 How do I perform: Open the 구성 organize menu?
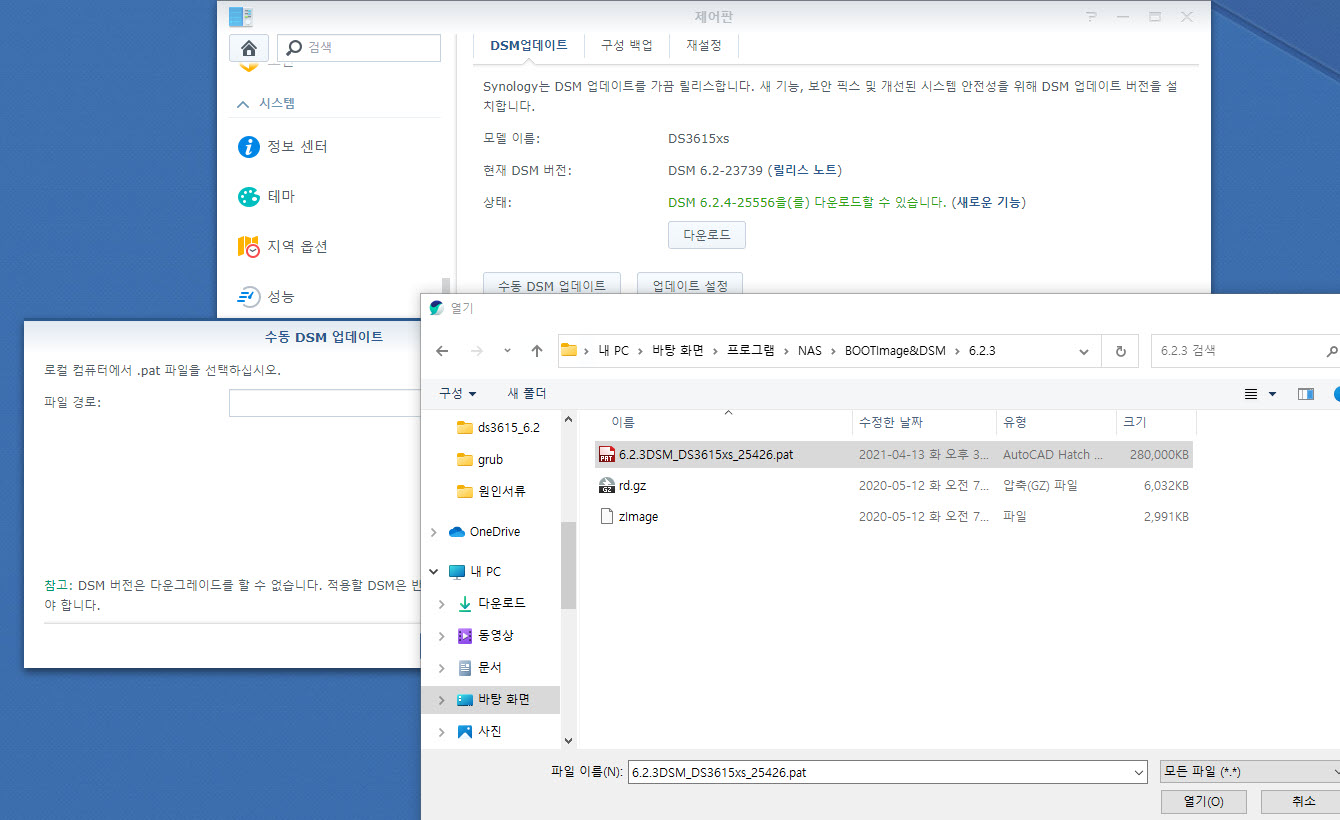(458, 394)
